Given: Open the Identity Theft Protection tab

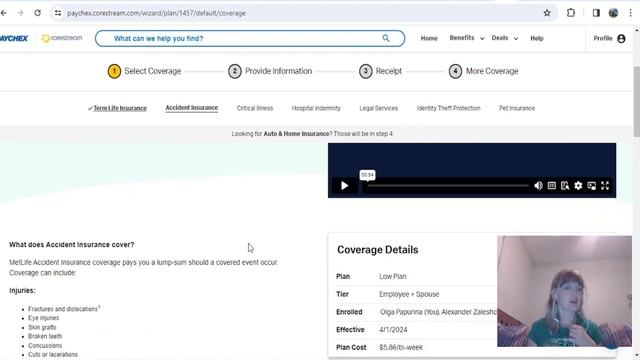Looking at the screenshot, I should (x=449, y=108).
